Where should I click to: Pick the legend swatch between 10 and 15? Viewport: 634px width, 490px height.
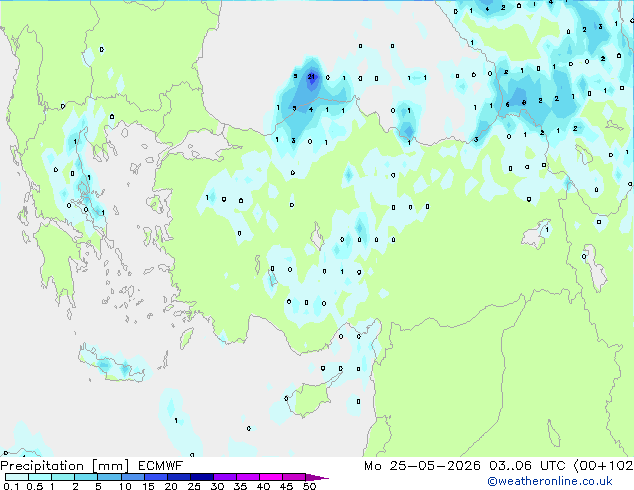pos(132,477)
